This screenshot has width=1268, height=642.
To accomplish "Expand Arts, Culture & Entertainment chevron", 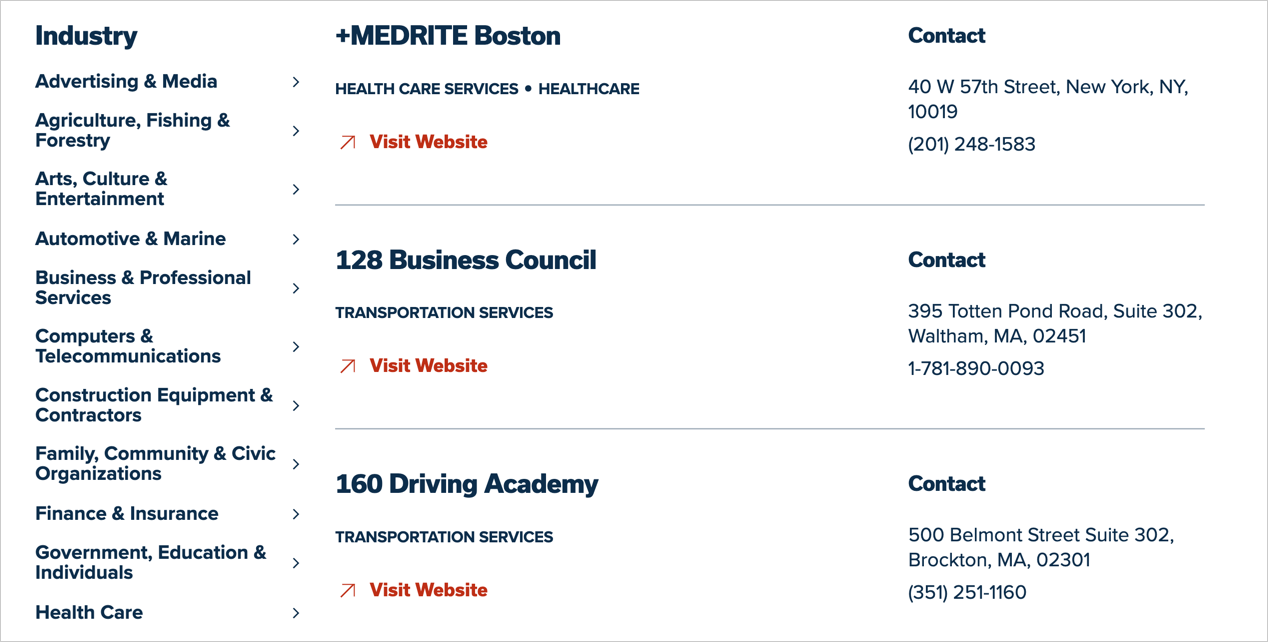I will tap(296, 189).
